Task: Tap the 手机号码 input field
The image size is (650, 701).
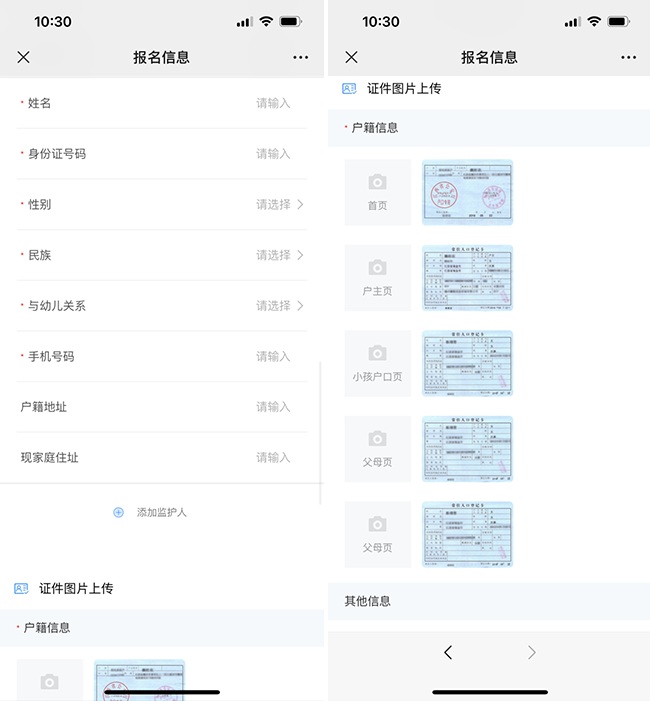Action: pyautogui.click(x=162, y=356)
